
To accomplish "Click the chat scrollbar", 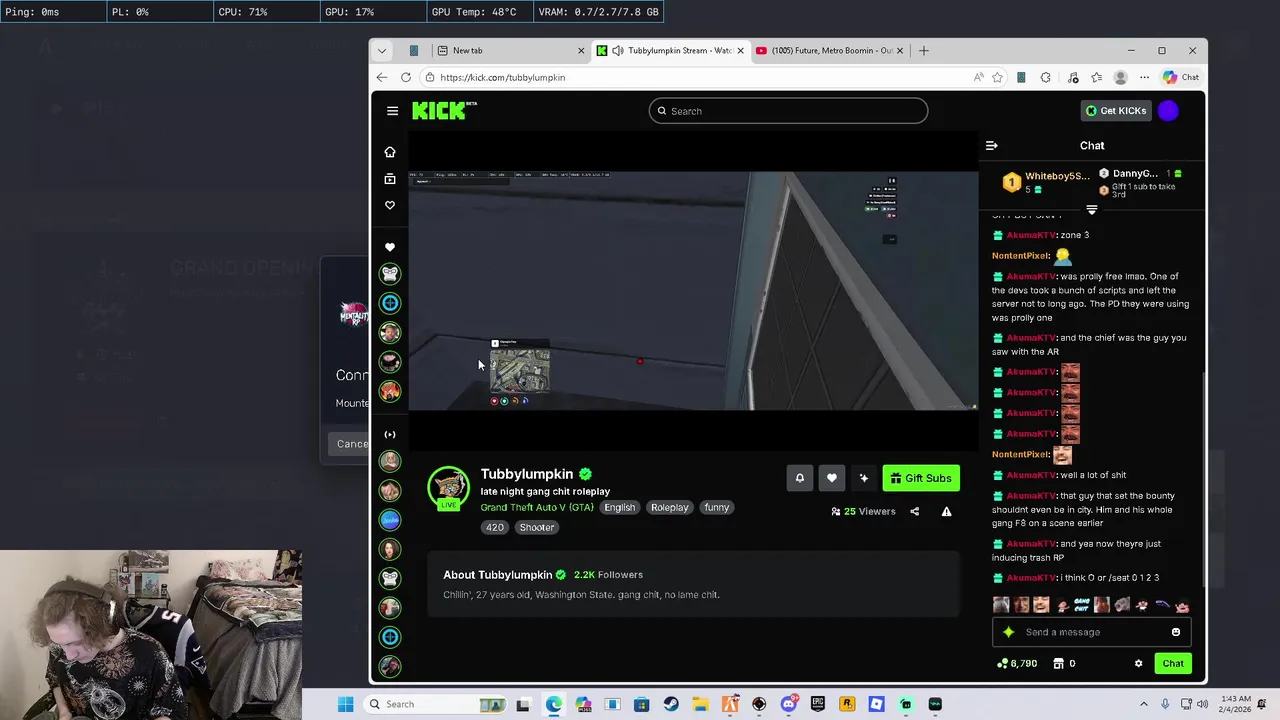I will (x=1203, y=480).
